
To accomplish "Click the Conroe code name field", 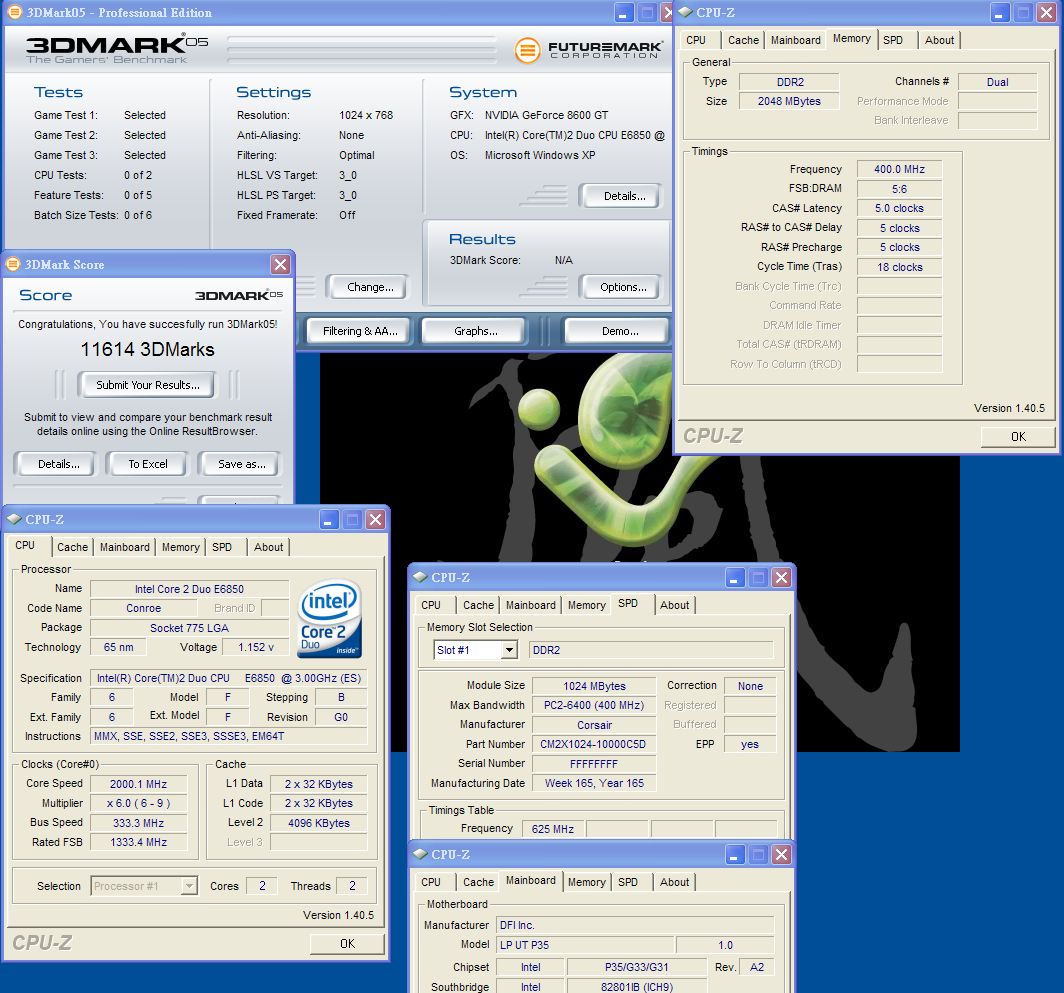I will tap(143, 608).
